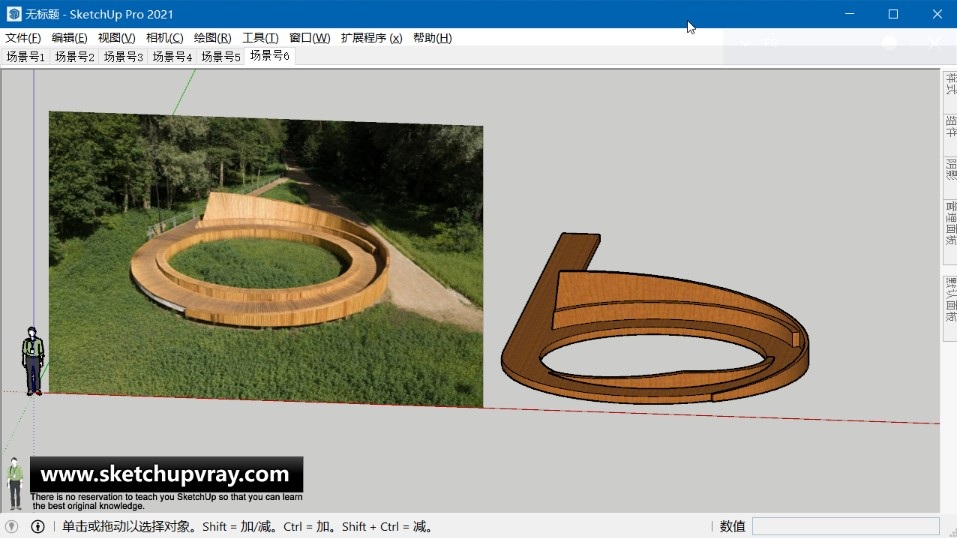Select the wooden spiral ring 3D model

(655, 318)
